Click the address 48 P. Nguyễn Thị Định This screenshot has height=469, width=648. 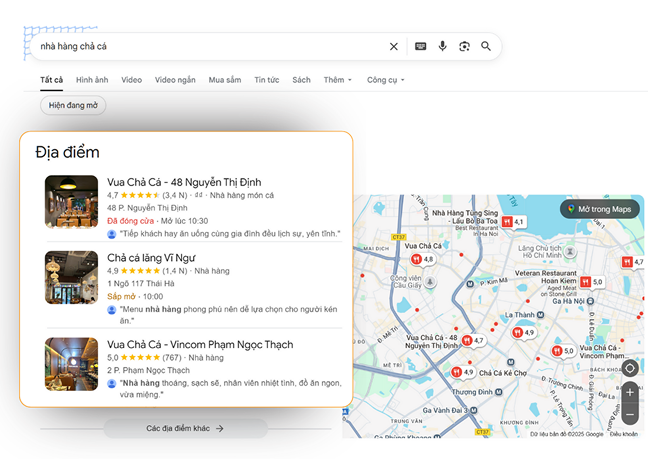(147, 208)
